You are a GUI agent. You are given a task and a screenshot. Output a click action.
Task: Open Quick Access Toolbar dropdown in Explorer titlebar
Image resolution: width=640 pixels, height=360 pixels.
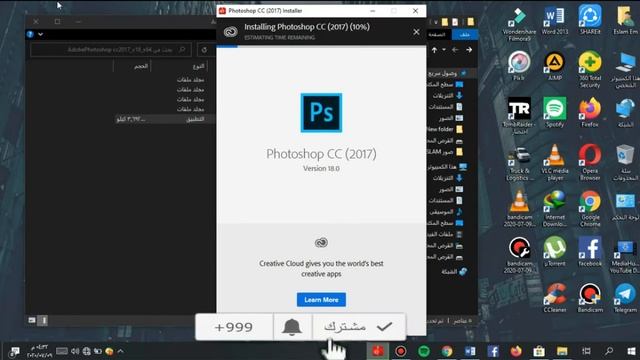tap(436, 22)
